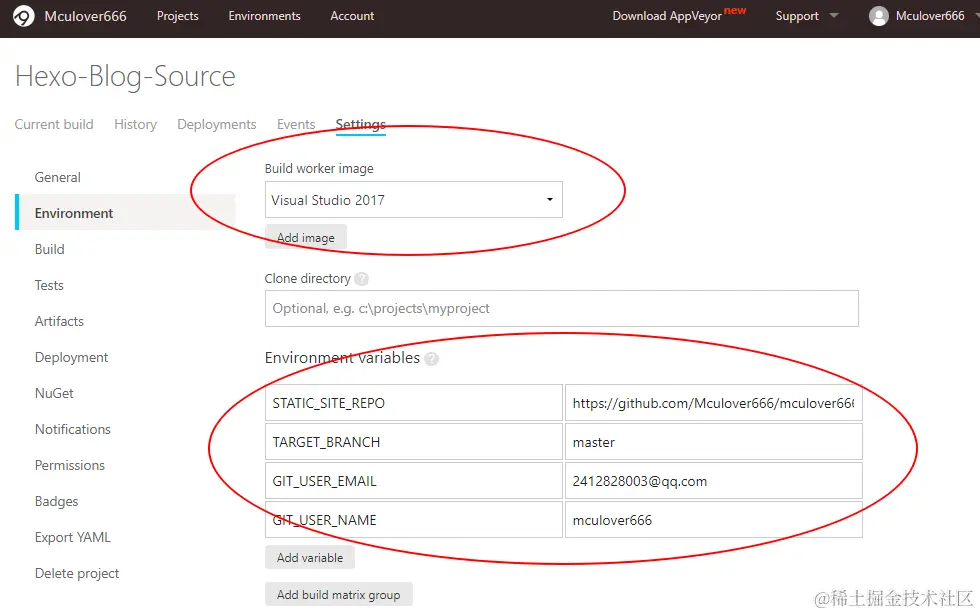Image resolution: width=980 pixels, height=615 pixels.
Task: Switch to the Current build tab
Action: click(x=54, y=124)
